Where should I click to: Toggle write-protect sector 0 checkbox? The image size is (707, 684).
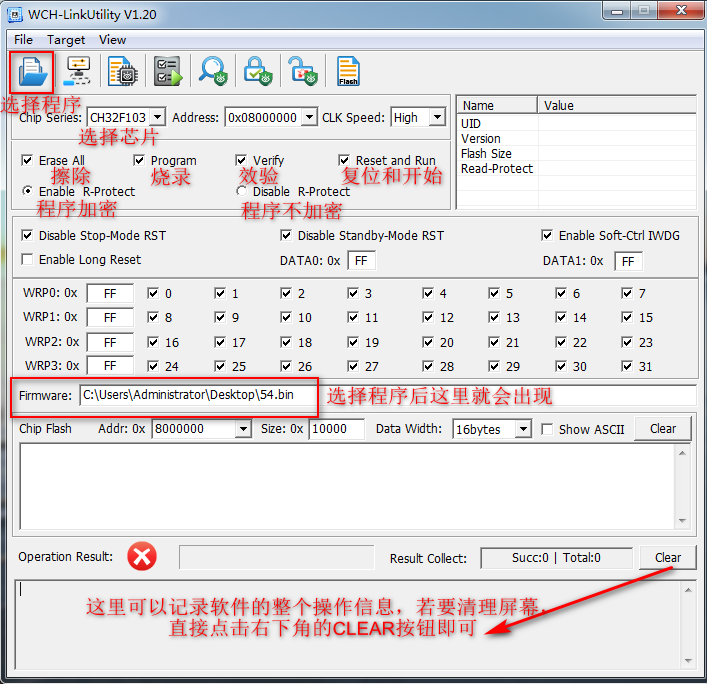pos(153,294)
